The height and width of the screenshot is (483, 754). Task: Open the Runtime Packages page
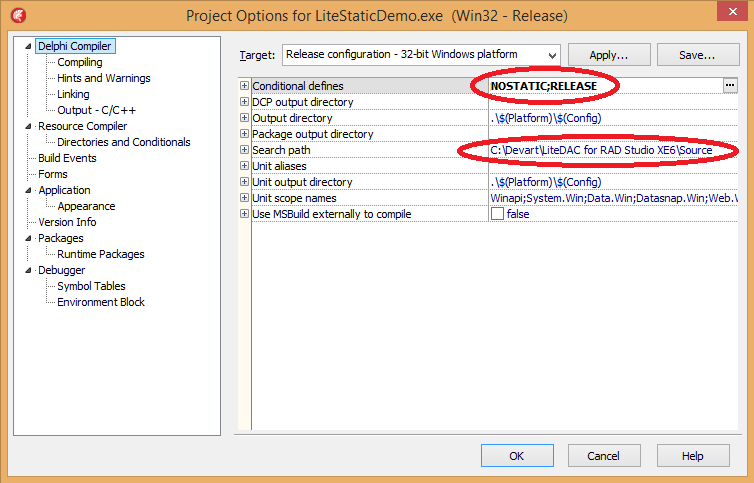pos(101,254)
